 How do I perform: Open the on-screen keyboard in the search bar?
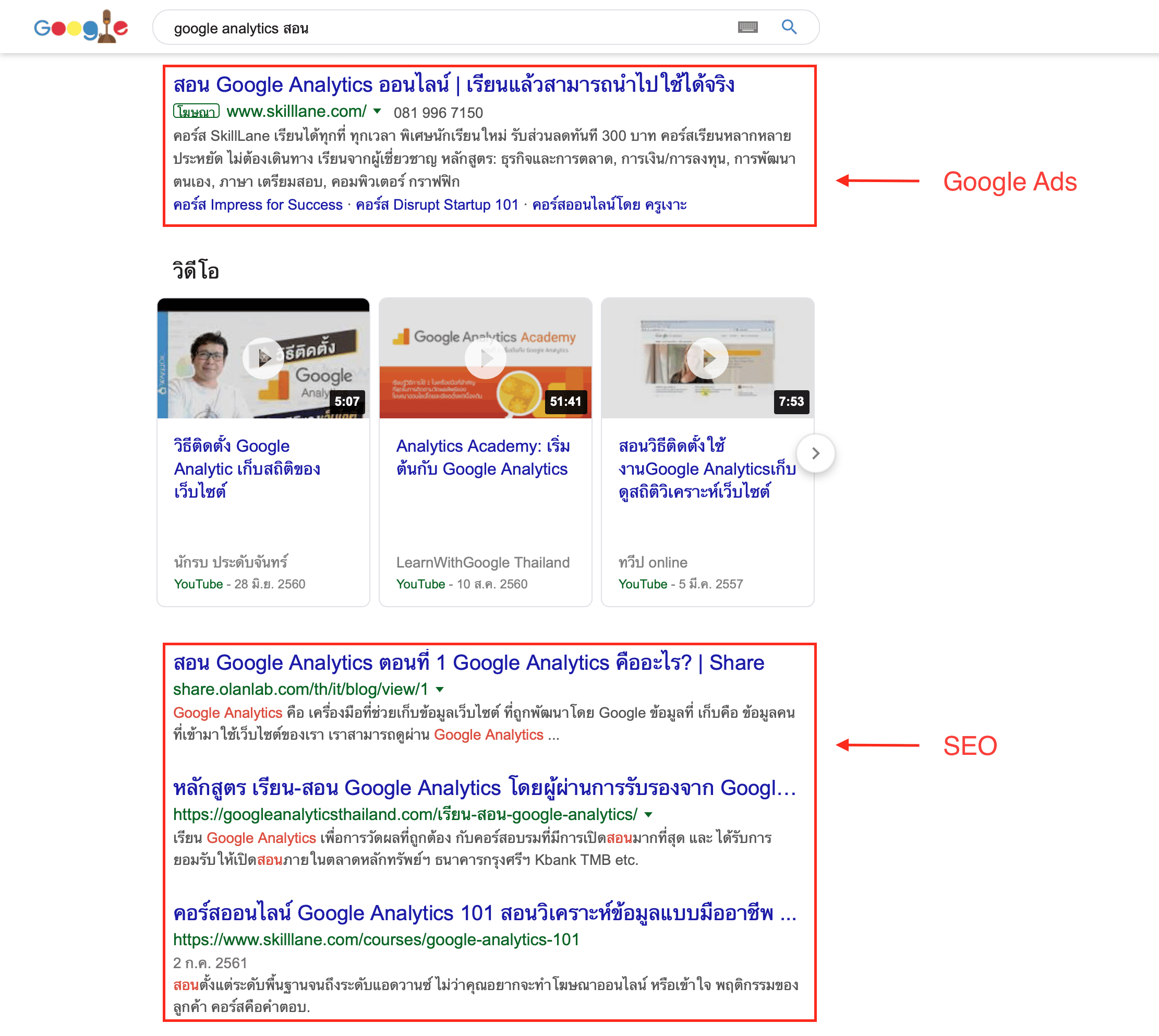click(748, 27)
